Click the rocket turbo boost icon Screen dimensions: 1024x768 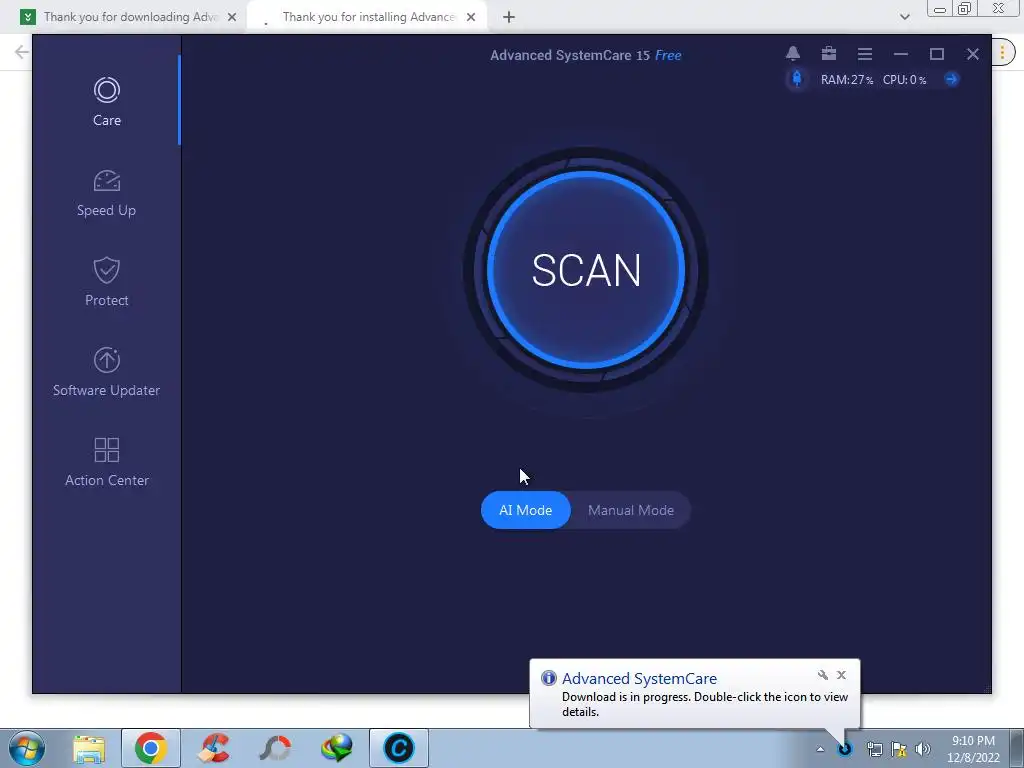coord(797,79)
